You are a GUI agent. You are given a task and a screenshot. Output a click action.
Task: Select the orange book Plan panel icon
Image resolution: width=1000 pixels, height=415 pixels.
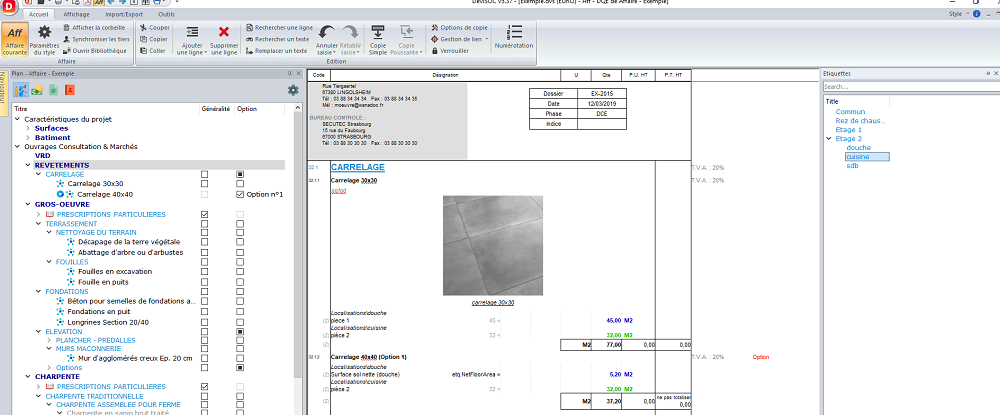click(x=70, y=90)
